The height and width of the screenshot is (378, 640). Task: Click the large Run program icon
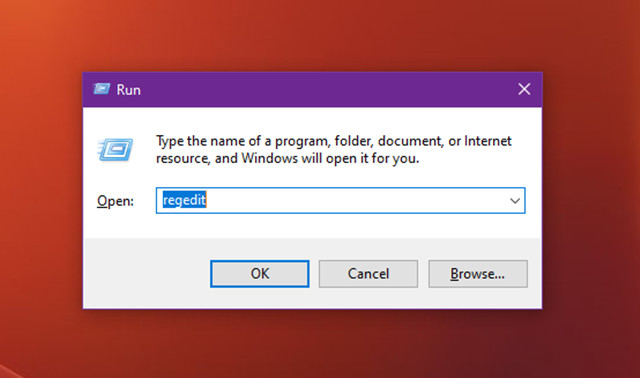(x=116, y=149)
